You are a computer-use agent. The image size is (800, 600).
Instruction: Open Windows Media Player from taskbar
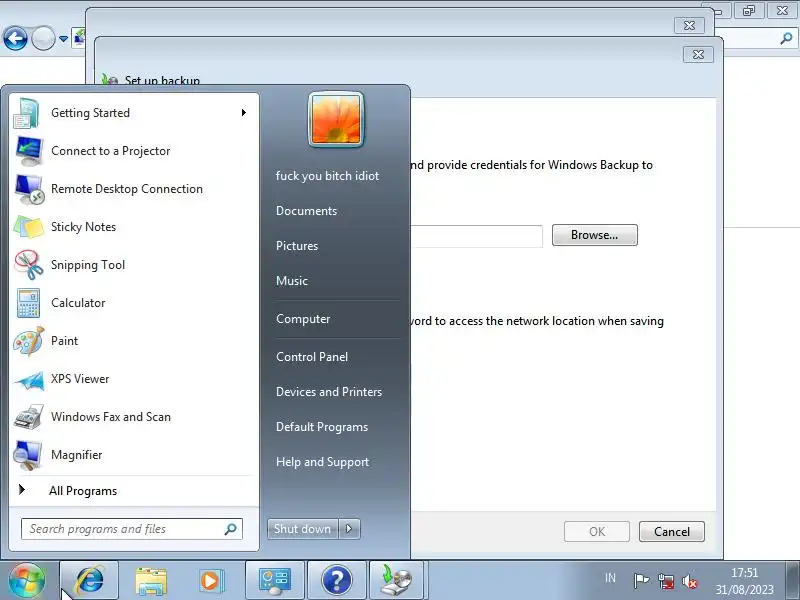click(211, 580)
